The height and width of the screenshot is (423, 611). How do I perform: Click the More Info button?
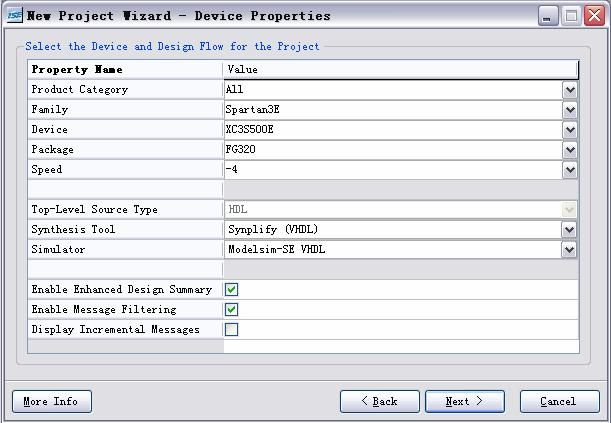[52, 402]
